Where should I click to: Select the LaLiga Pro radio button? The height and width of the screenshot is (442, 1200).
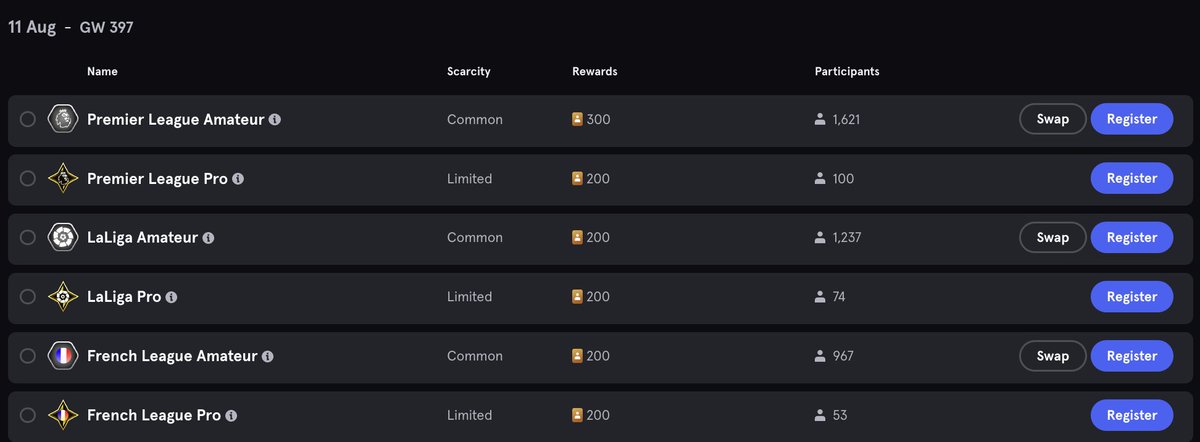tap(28, 297)
